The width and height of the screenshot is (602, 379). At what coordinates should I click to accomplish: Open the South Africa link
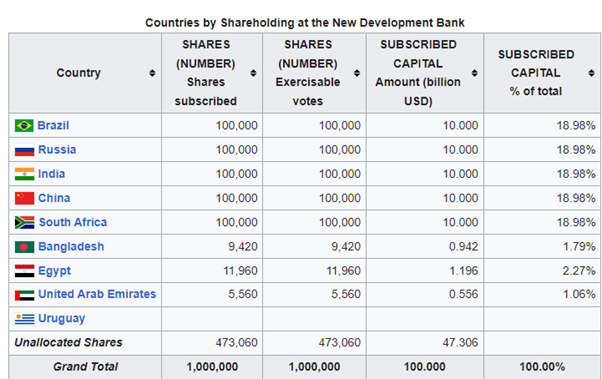[x=73, y=222]
